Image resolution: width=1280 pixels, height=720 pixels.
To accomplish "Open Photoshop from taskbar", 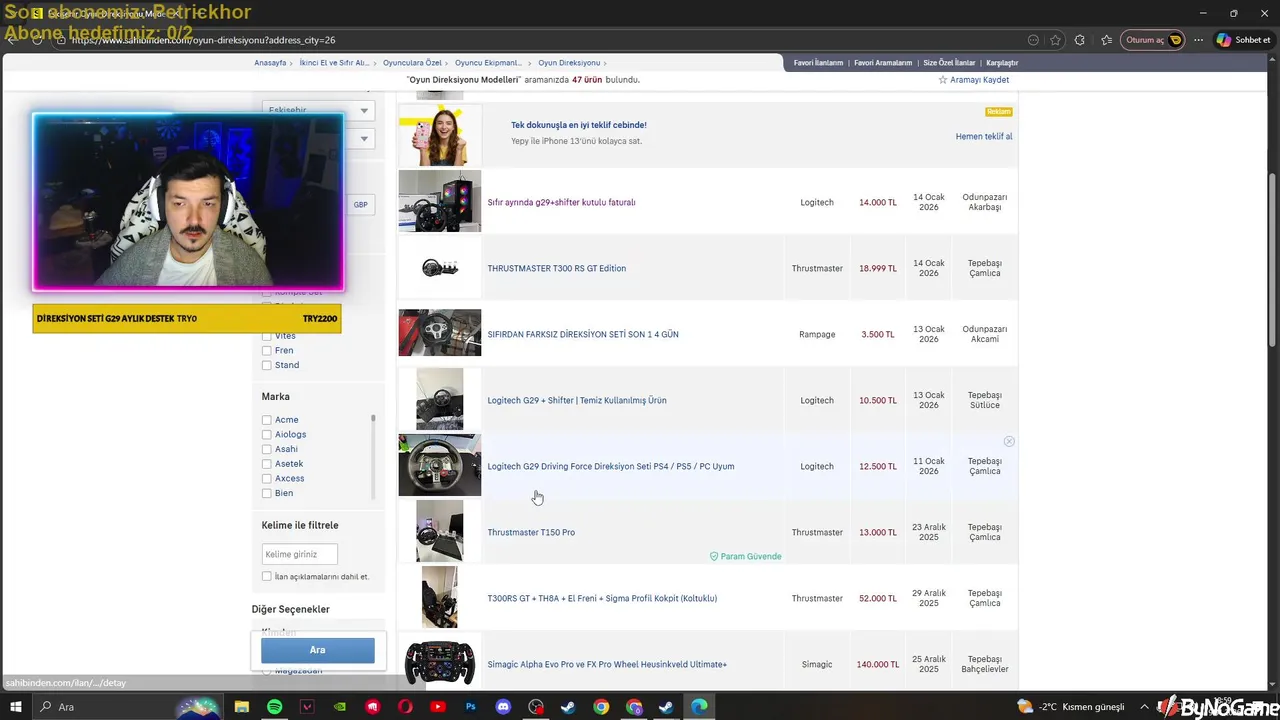I will (x=470, y=707).
